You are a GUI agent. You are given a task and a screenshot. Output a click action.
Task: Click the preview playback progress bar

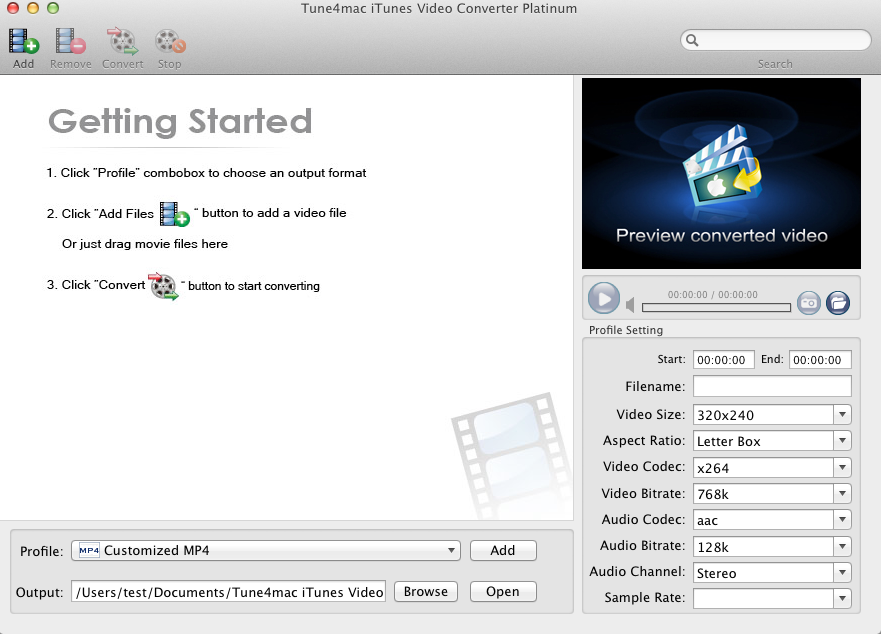point(716,307)
